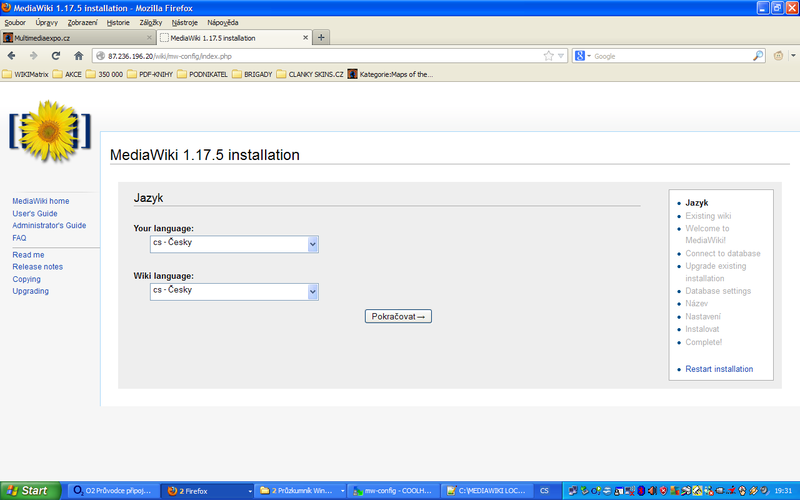The width and height of the screenshot is (800, 500).
Task: Follow the MediaWiki home link
Action: tap(41, 201)
